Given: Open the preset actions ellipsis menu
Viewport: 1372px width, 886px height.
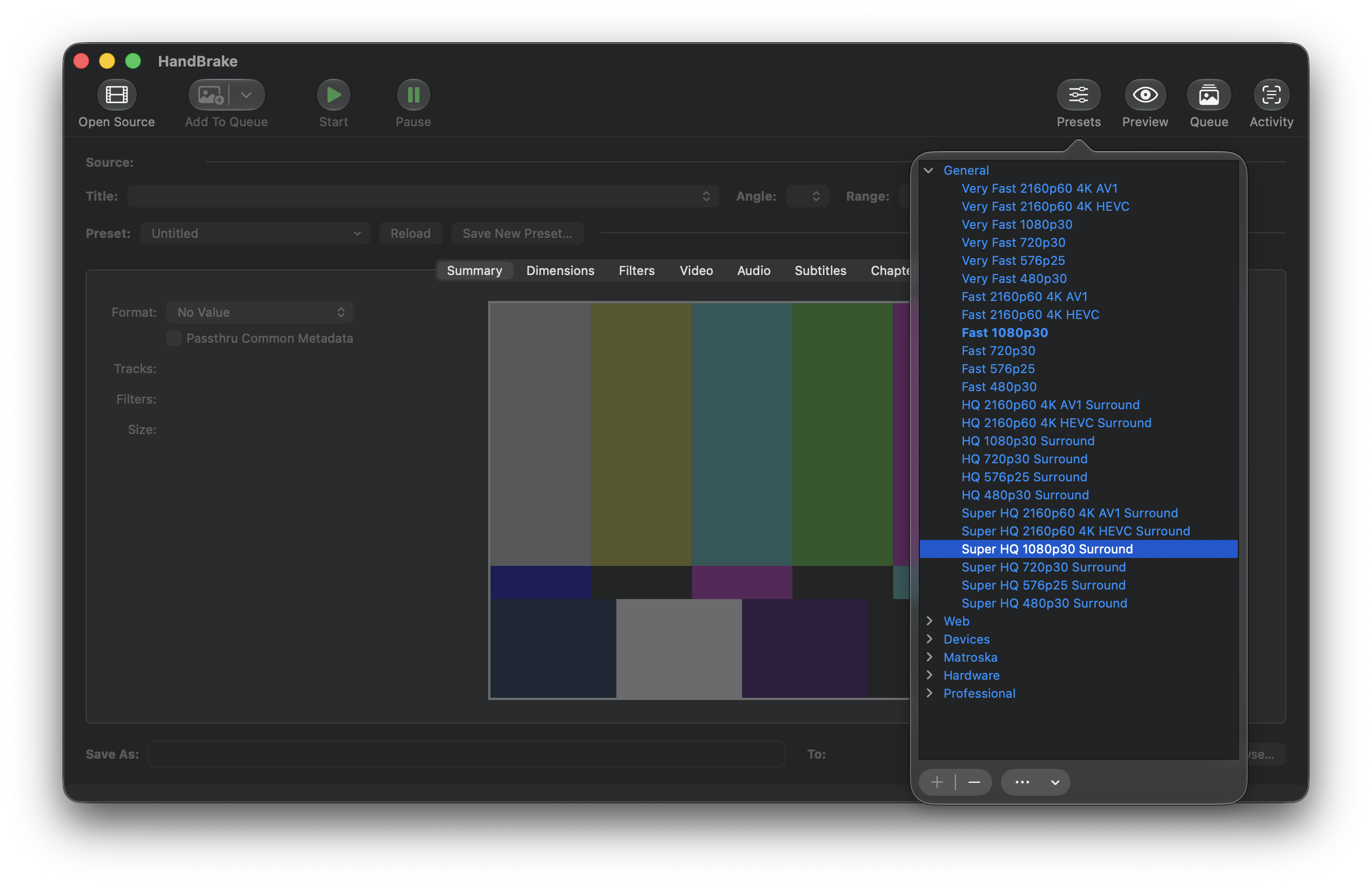Looking at the screenshot, I should coord(1035,782).
